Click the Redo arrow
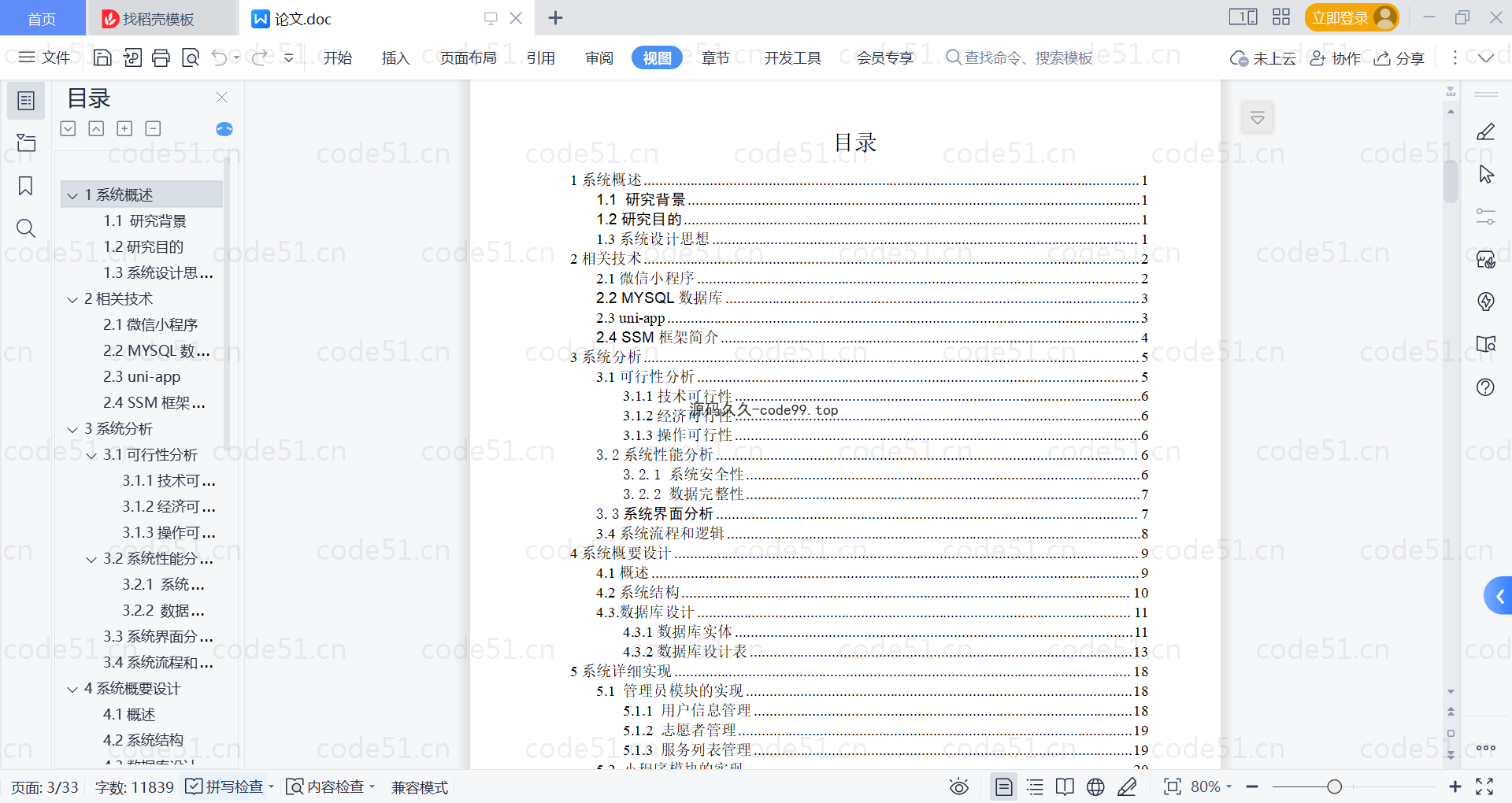This screenshot has width=1512, height=803. pyautogui.click(x=259, y=57)
